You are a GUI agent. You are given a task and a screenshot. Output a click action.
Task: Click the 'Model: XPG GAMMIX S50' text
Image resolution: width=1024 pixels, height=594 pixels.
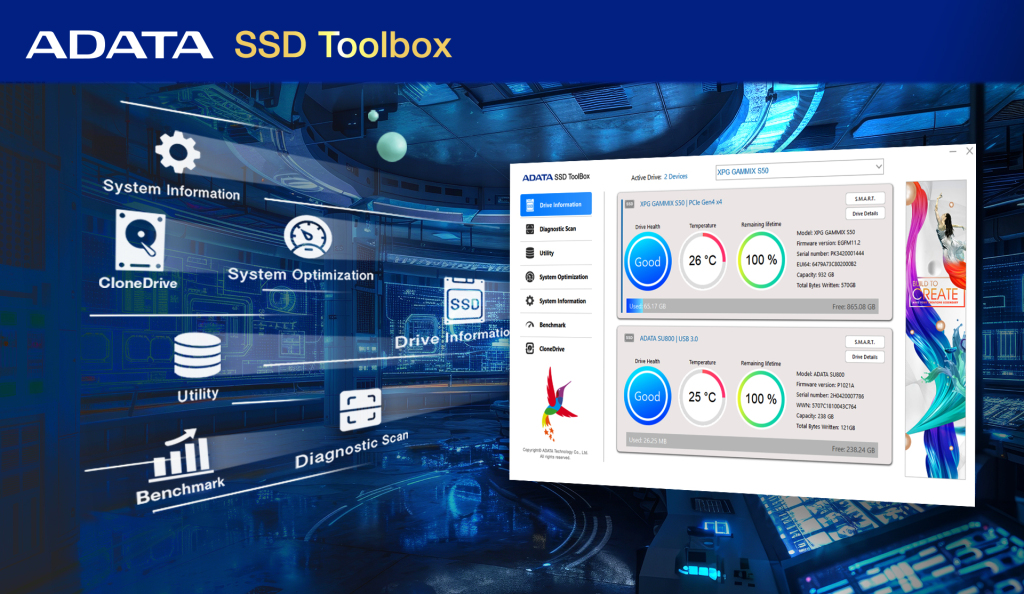point(825,232)
